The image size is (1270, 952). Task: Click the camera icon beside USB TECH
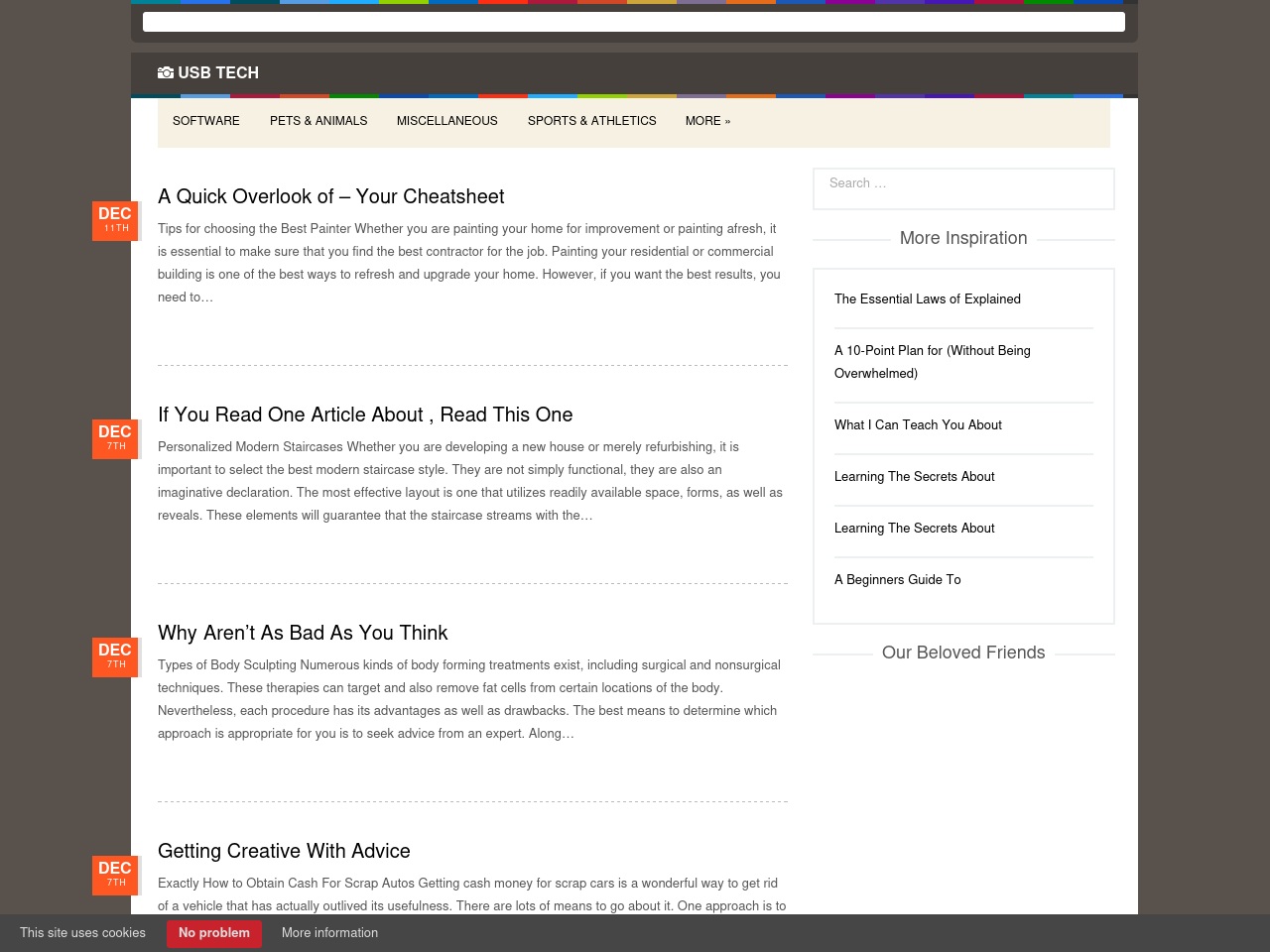pyautogui.click(x=166, y=72)
